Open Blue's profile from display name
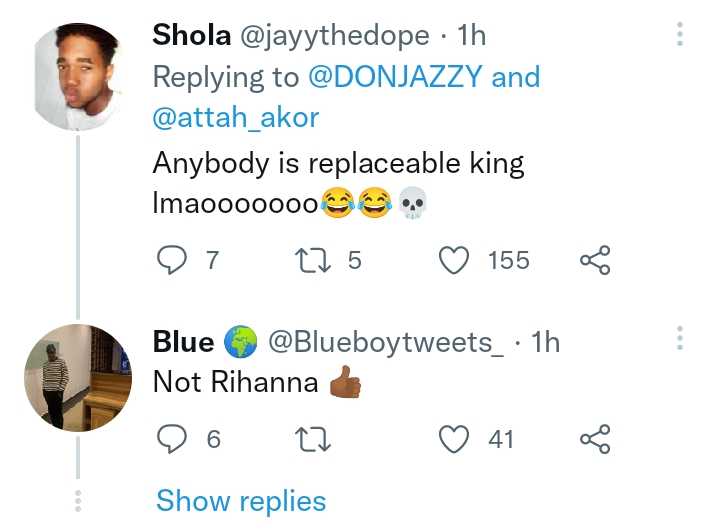Image resolution: width=720 pixels, height=532 pixels. click(x=183, y=342)
